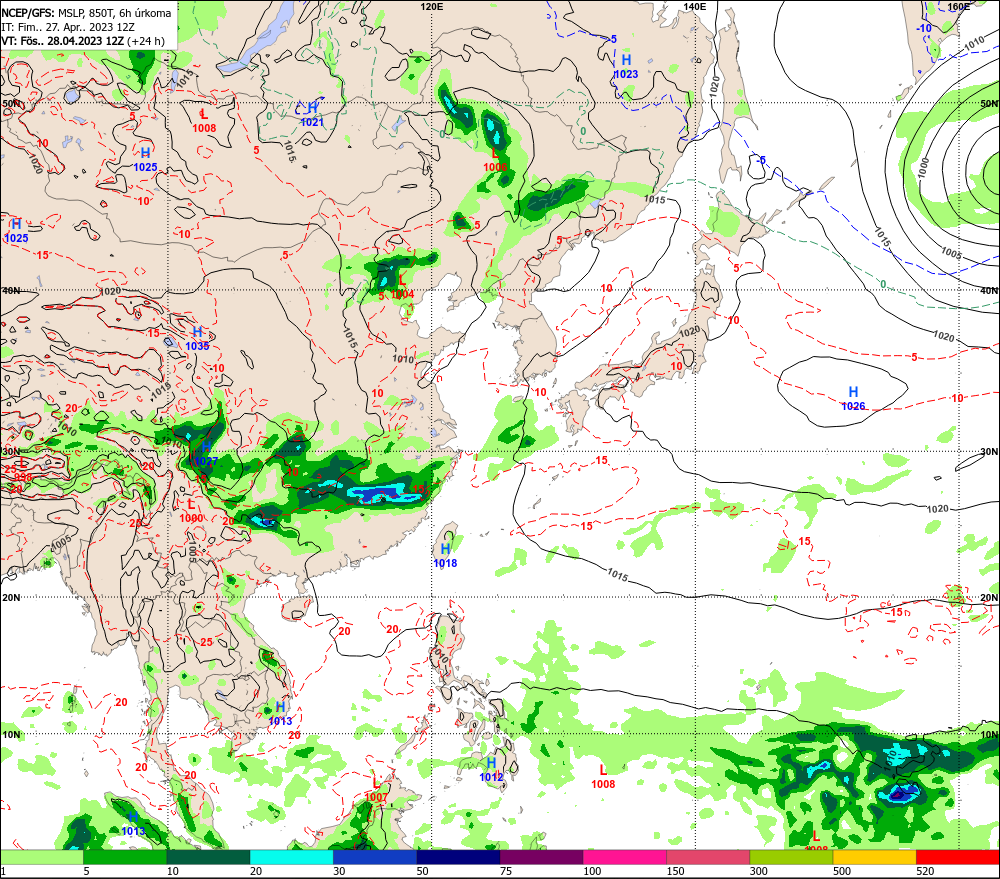Click the '30N' latitude label on right edge

989,452
